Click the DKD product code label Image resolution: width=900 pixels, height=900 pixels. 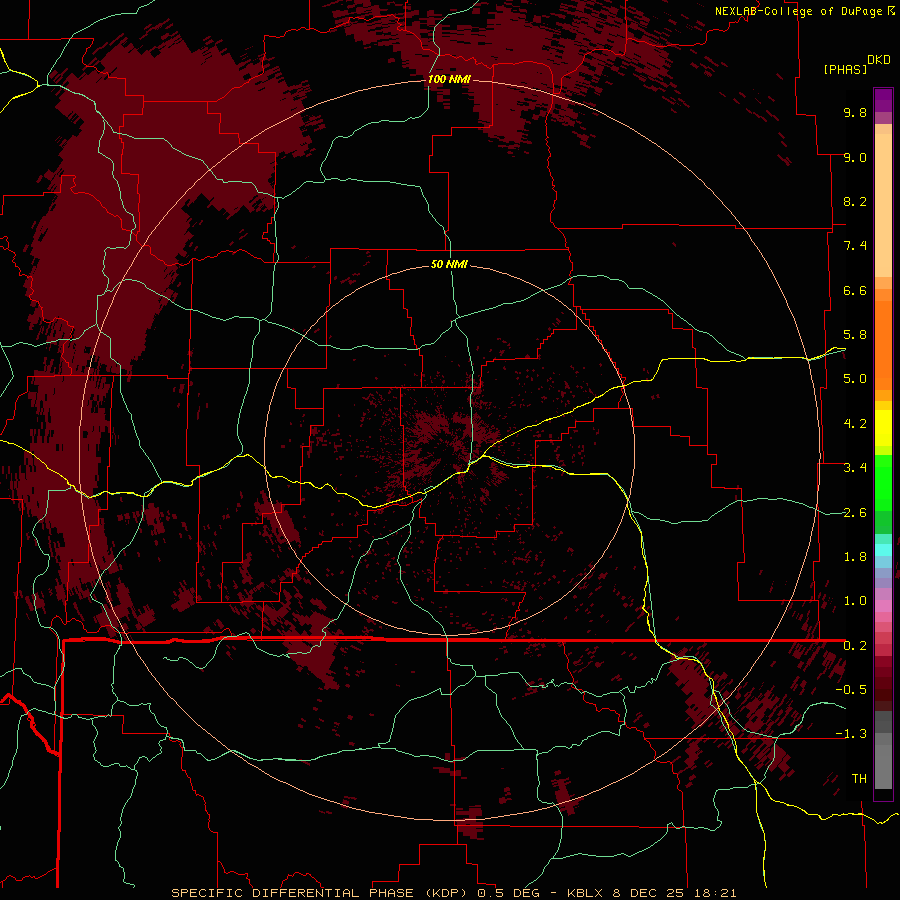tap(879, 60)
